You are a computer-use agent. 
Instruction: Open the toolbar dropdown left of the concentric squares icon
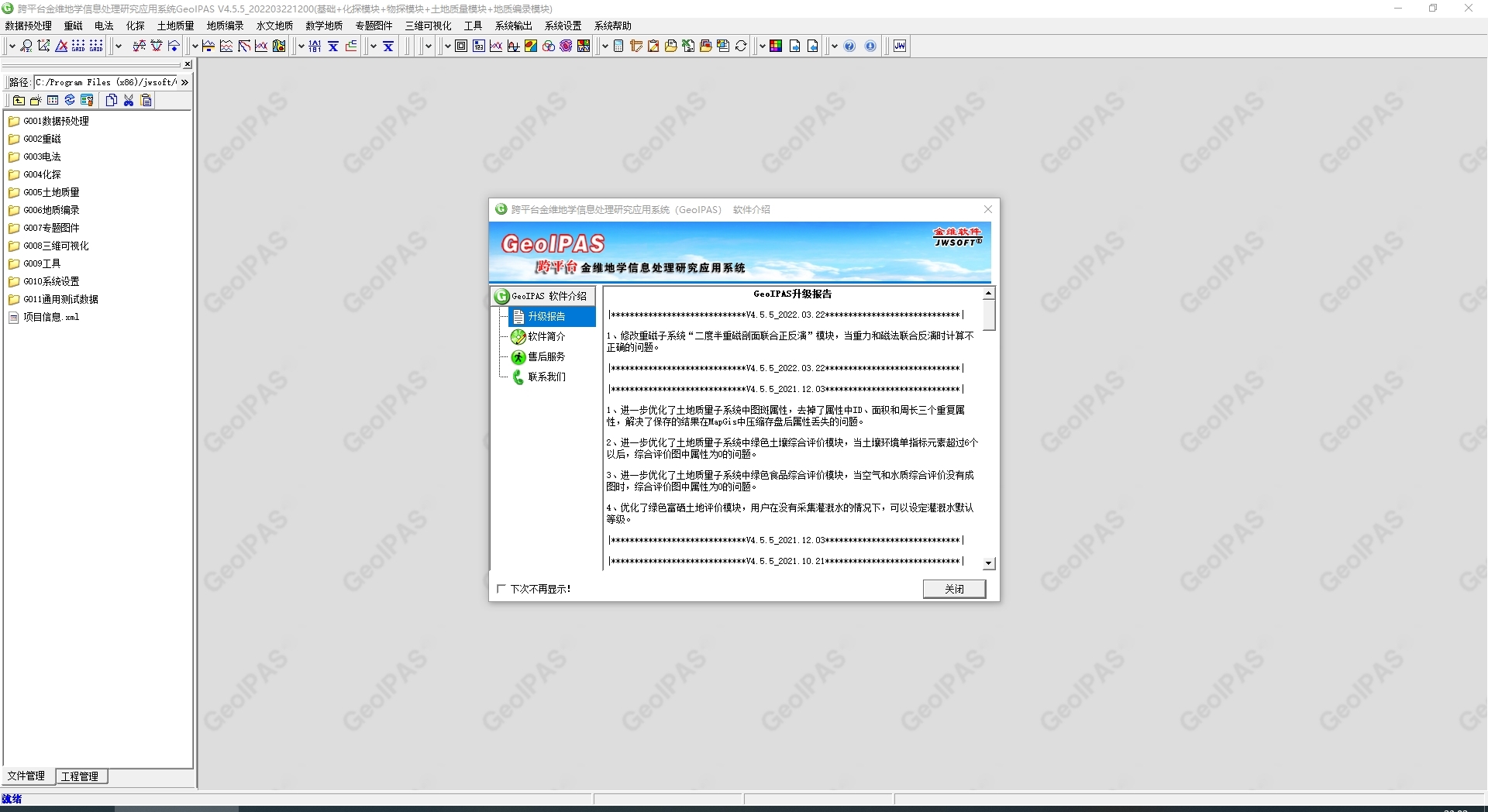447,46
